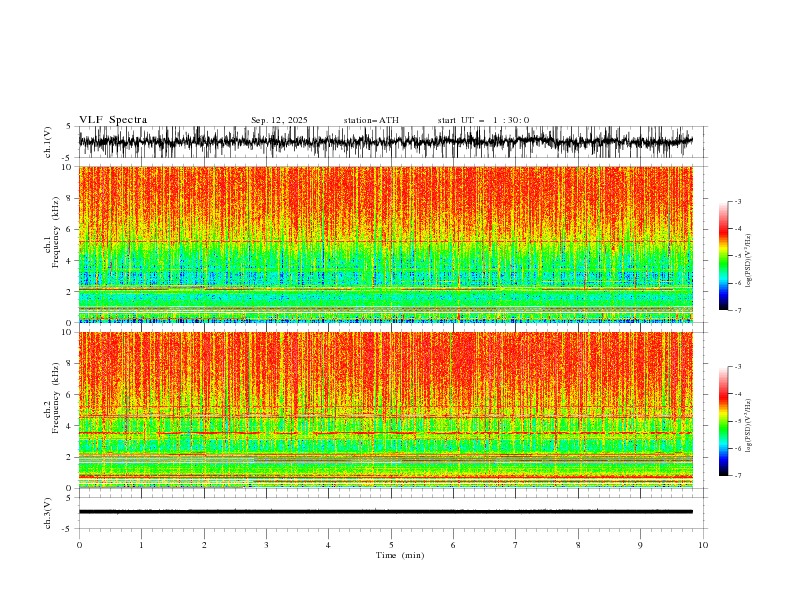Click the '0' tick on the time axis
This screenshot has width=792, height=612.
point(79,545)
